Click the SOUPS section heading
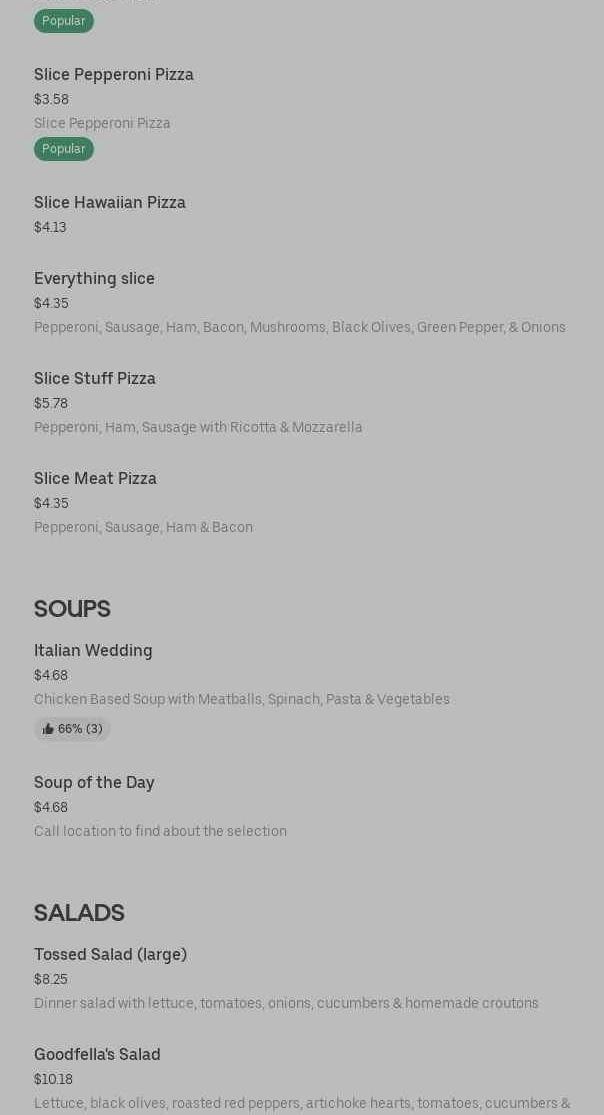 pos(72,609)
